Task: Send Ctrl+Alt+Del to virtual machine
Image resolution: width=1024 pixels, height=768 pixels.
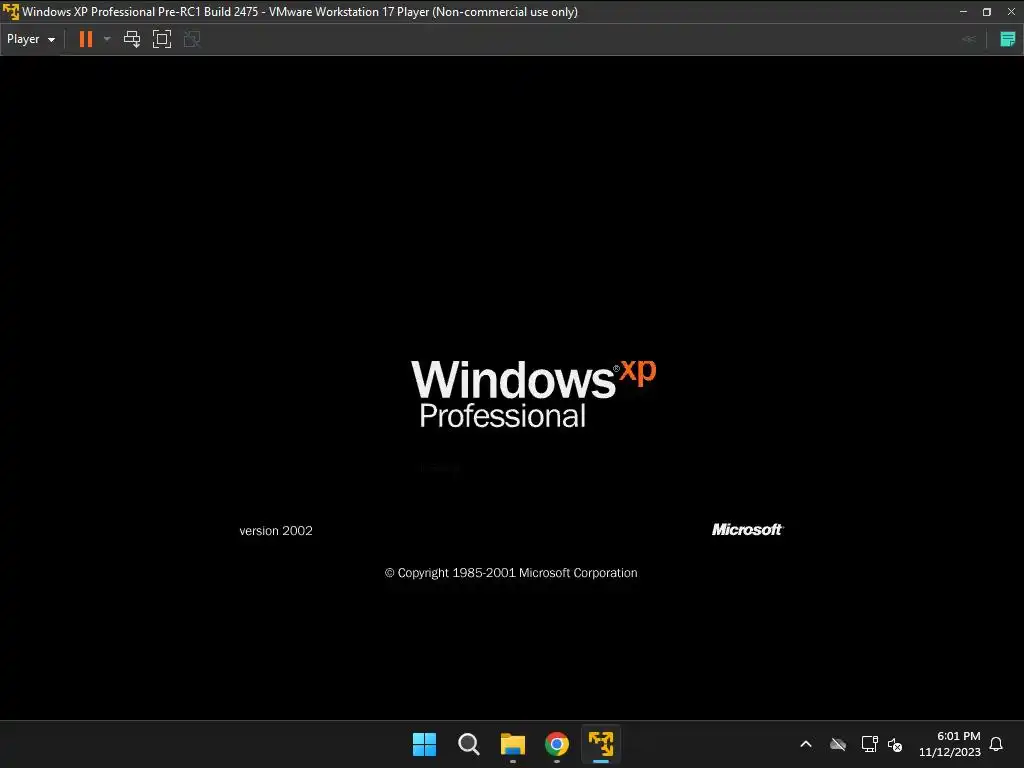Action: [132, 39]
